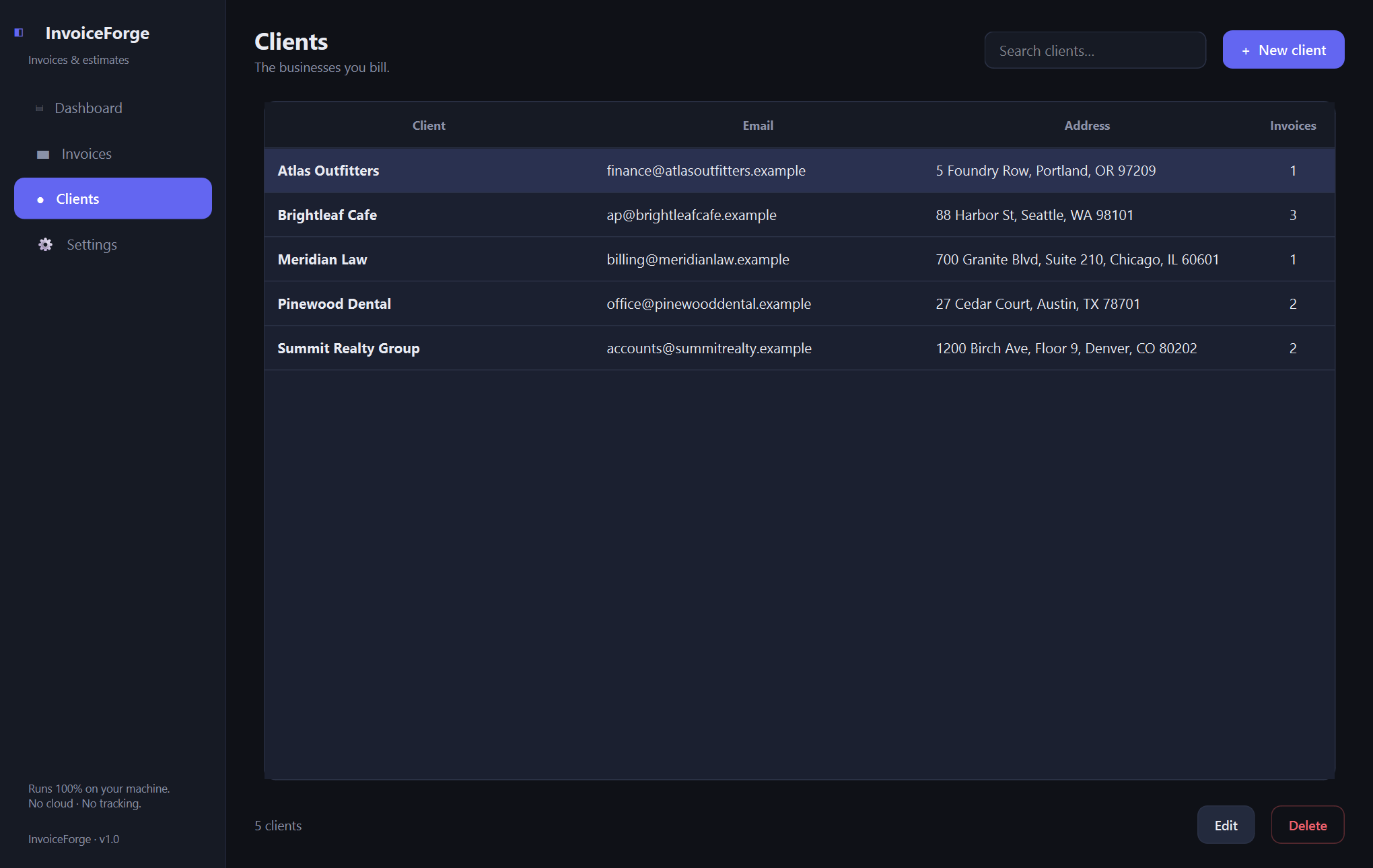Click the Dashboard sidebar icon
The image size is (1373, 868).
pyautogui.click(x=39, y=108)
